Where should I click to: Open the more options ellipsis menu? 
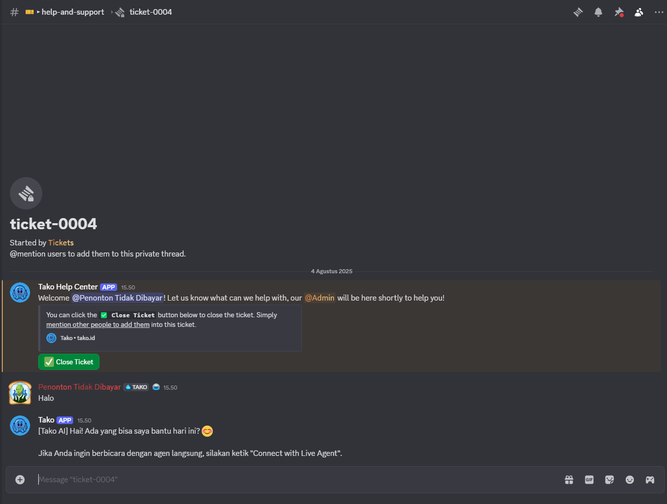(x=658, y=12)
